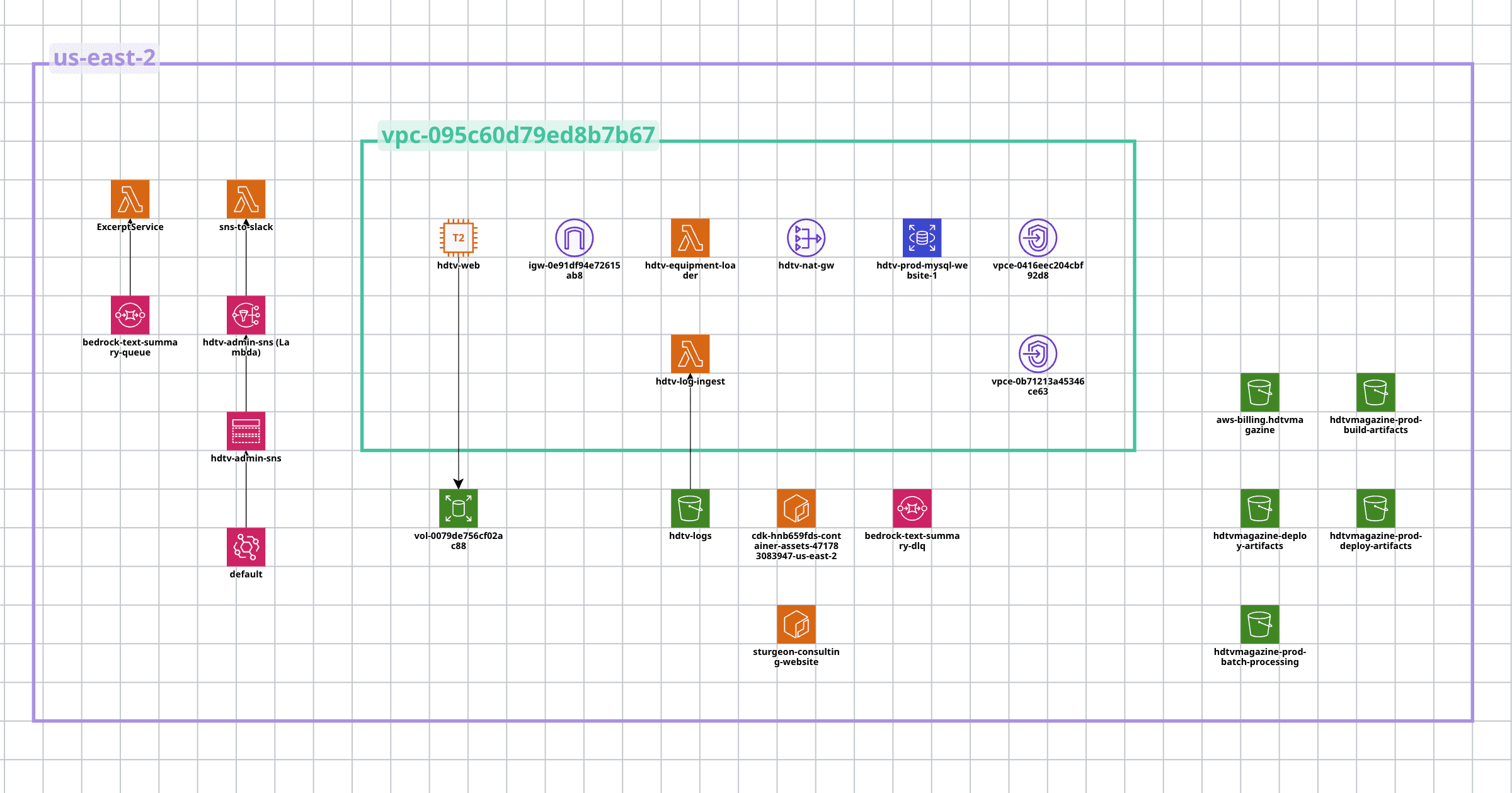Select the sturgeon-consulting-website repository icon

tap(796, 625)
